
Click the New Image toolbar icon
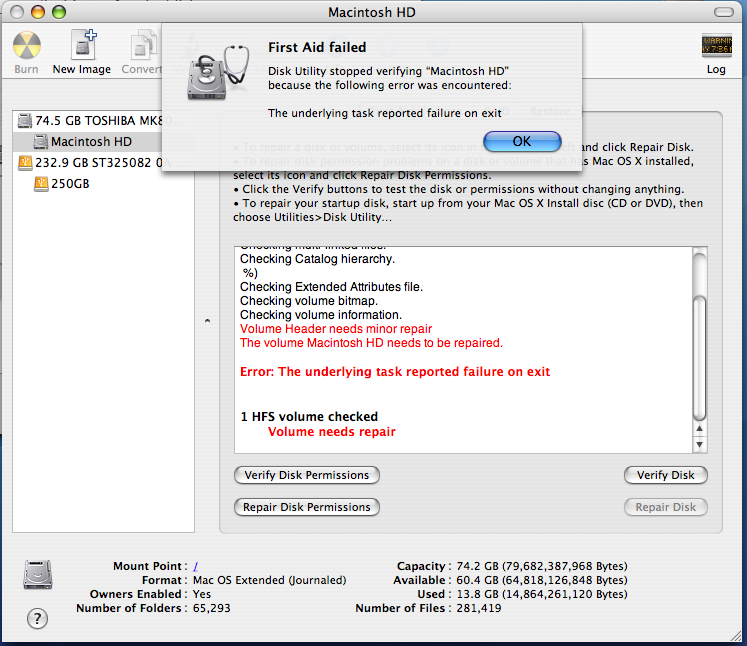coord(83,44)
